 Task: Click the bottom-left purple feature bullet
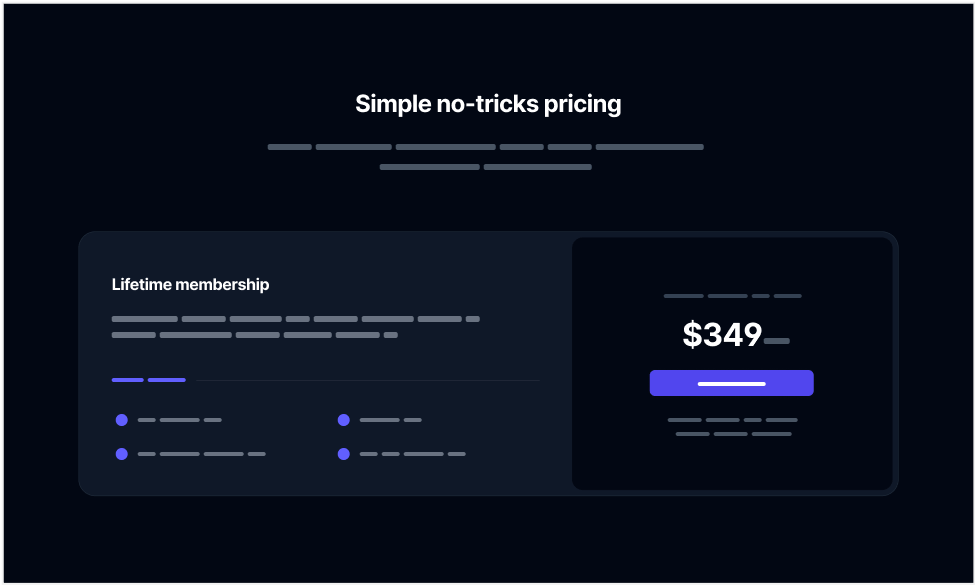coord(122,454)
